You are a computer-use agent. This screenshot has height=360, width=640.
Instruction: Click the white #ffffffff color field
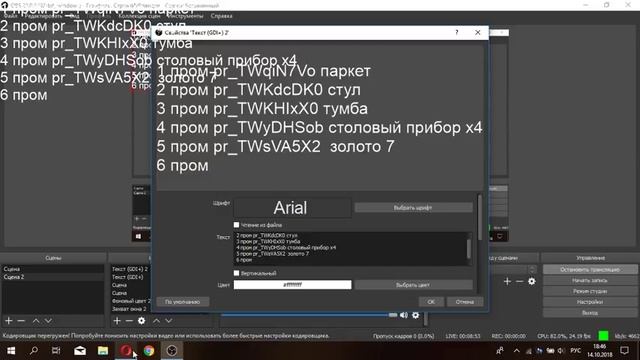click(x=292, y=285)
